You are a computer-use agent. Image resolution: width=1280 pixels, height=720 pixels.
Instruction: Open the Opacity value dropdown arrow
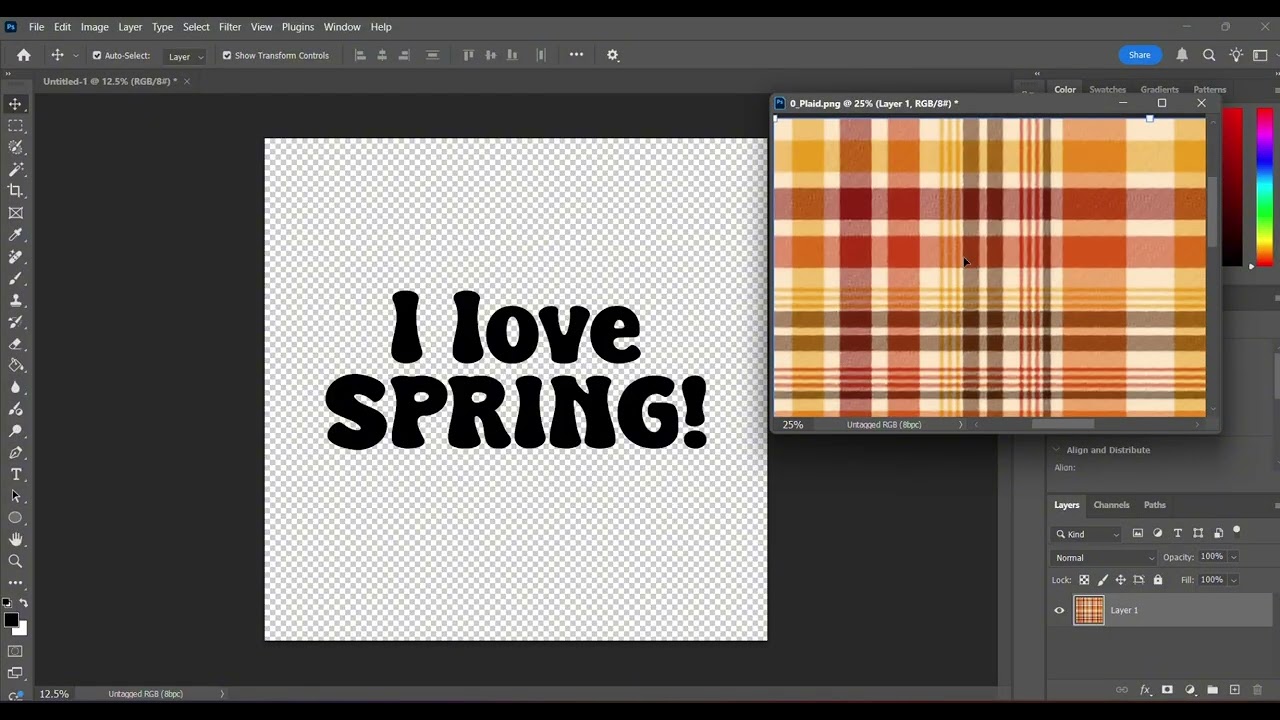point(1233,557)
